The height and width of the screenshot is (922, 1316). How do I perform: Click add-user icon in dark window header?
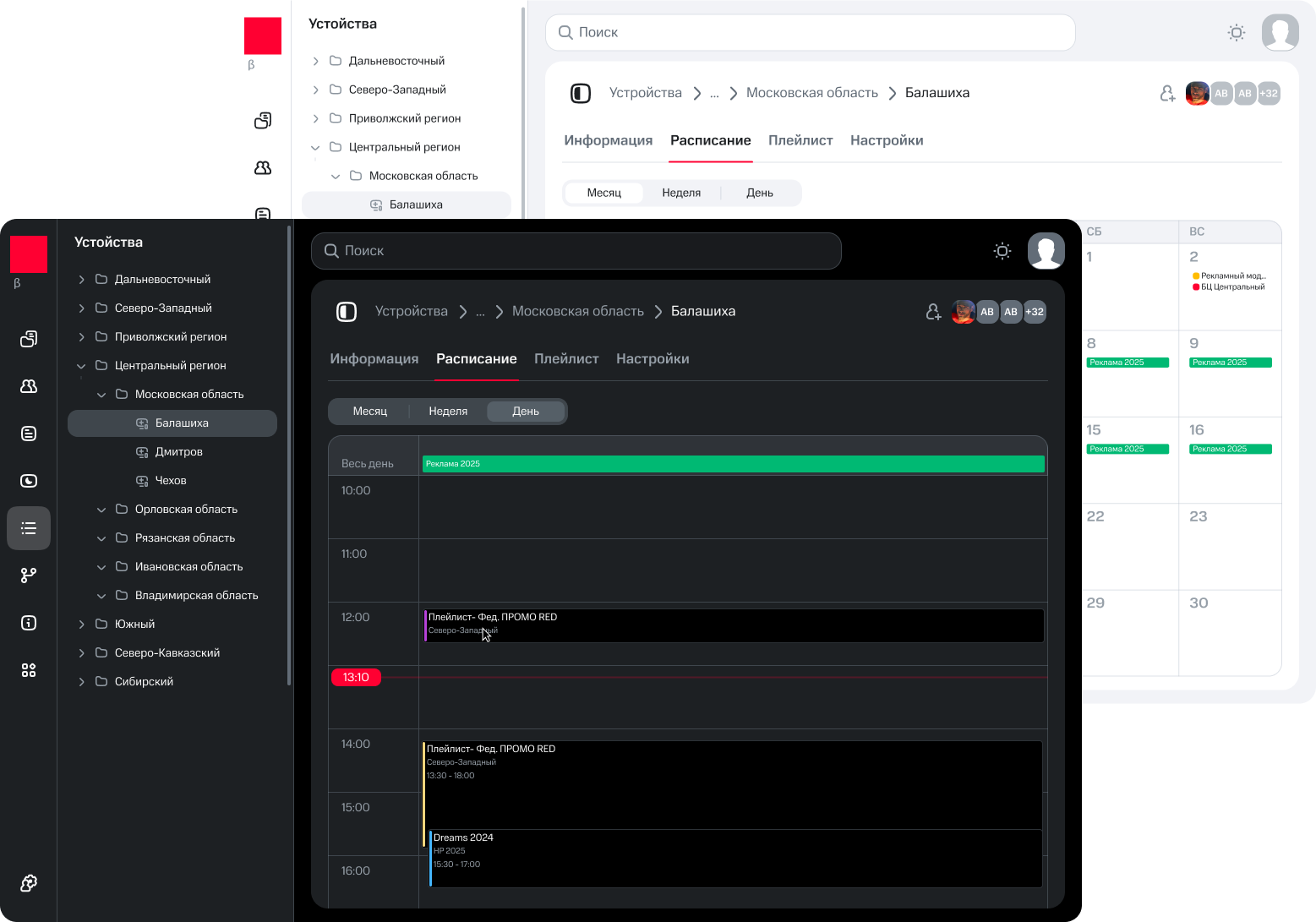click(x=933, y=312)
